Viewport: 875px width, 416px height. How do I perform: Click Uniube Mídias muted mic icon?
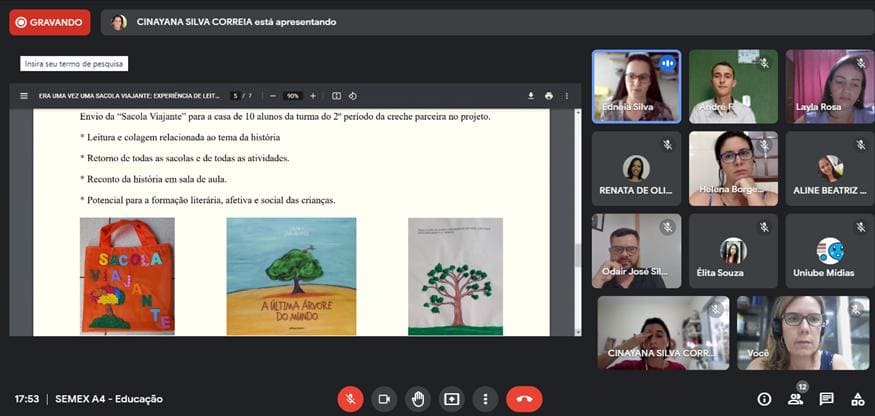[x=861, y=227]
